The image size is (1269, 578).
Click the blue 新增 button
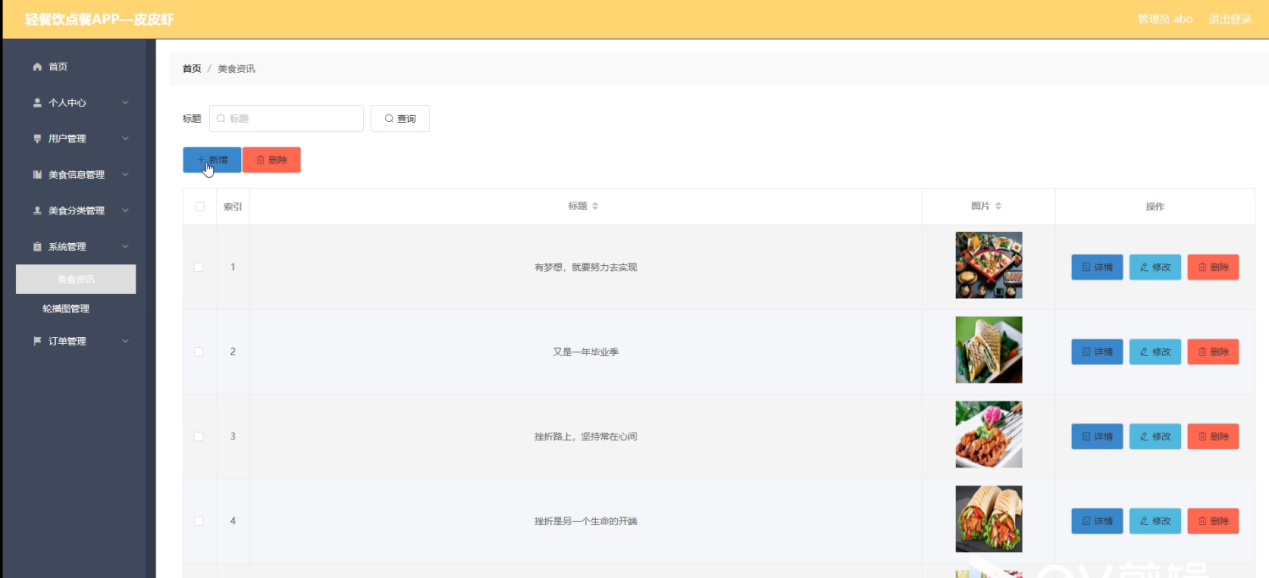212,160
